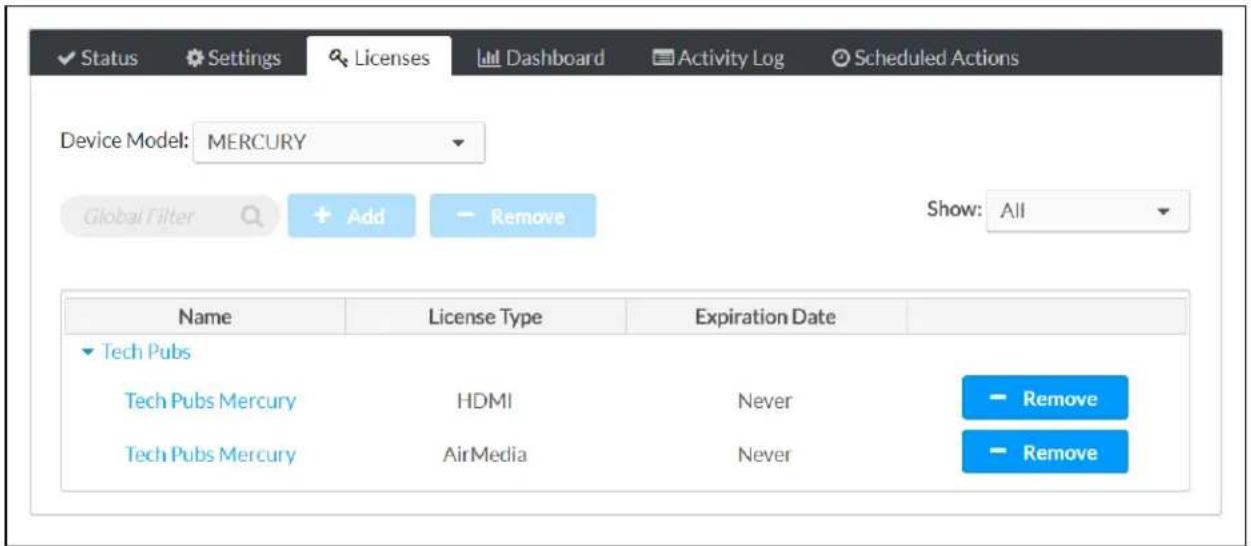Screen dimensions: 1251x546
Task: Click in the Global Filter search field
Action: (x=170, y=216)
